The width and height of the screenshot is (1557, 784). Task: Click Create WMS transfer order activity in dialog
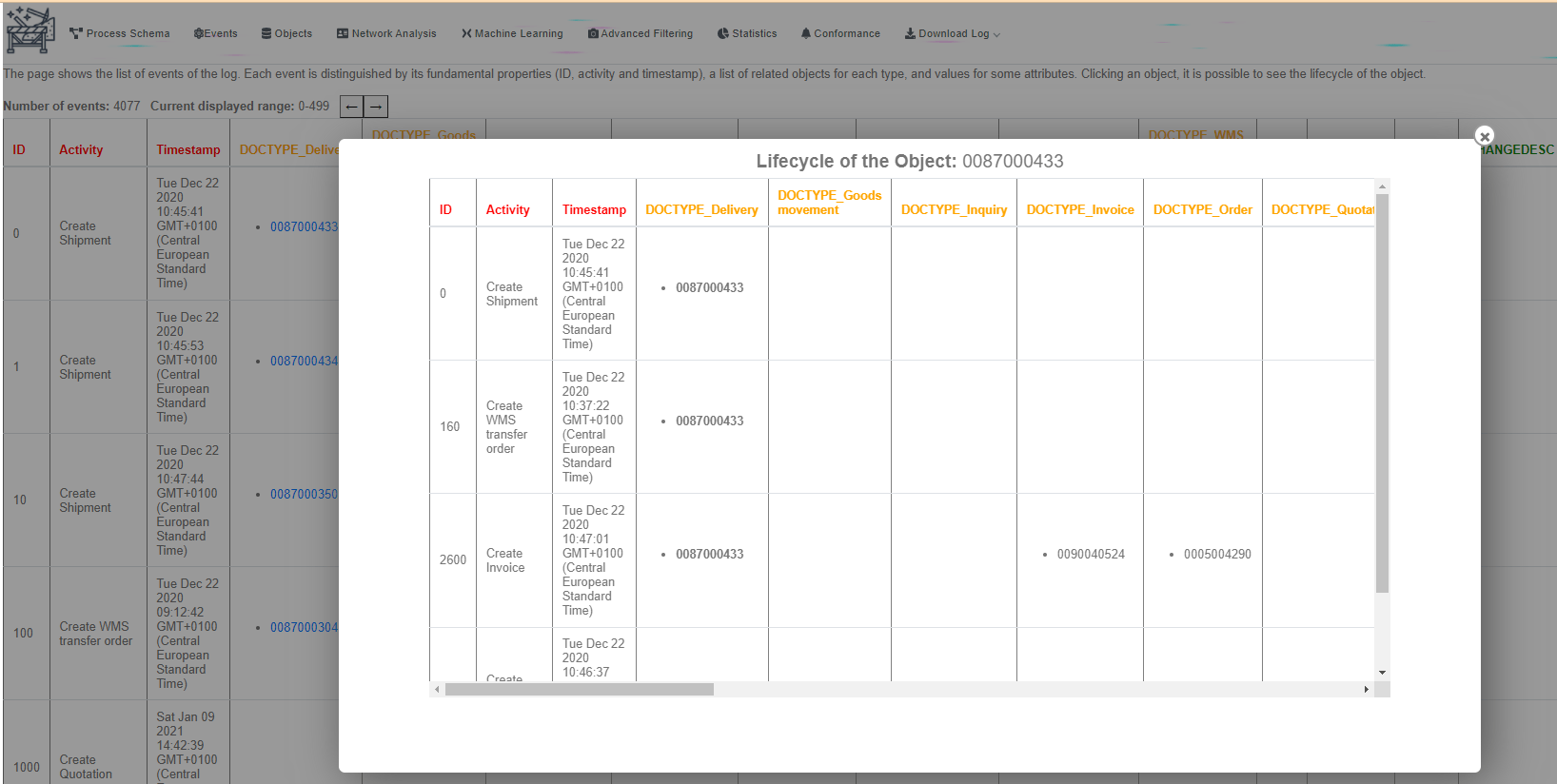[x=506, y=427]
